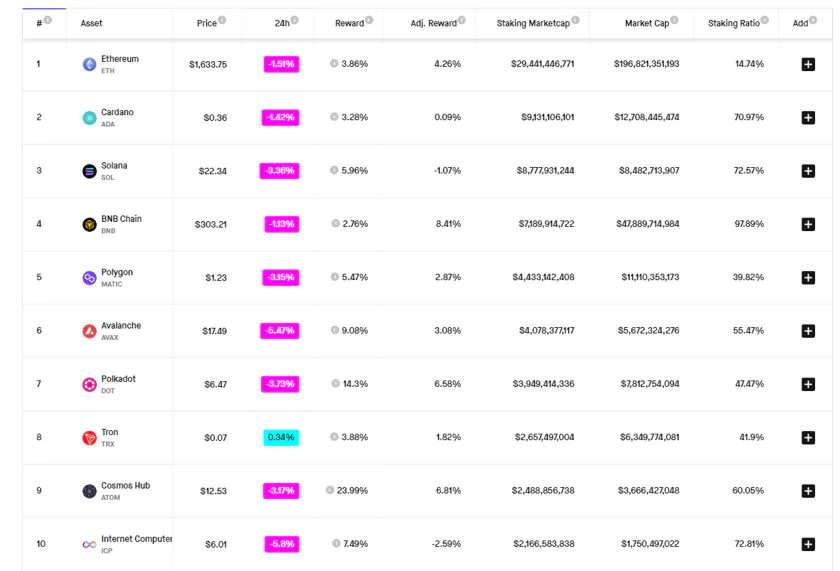The image size is (840, 571).
Task: Open info icon beside Reward header
Action: 369,20
